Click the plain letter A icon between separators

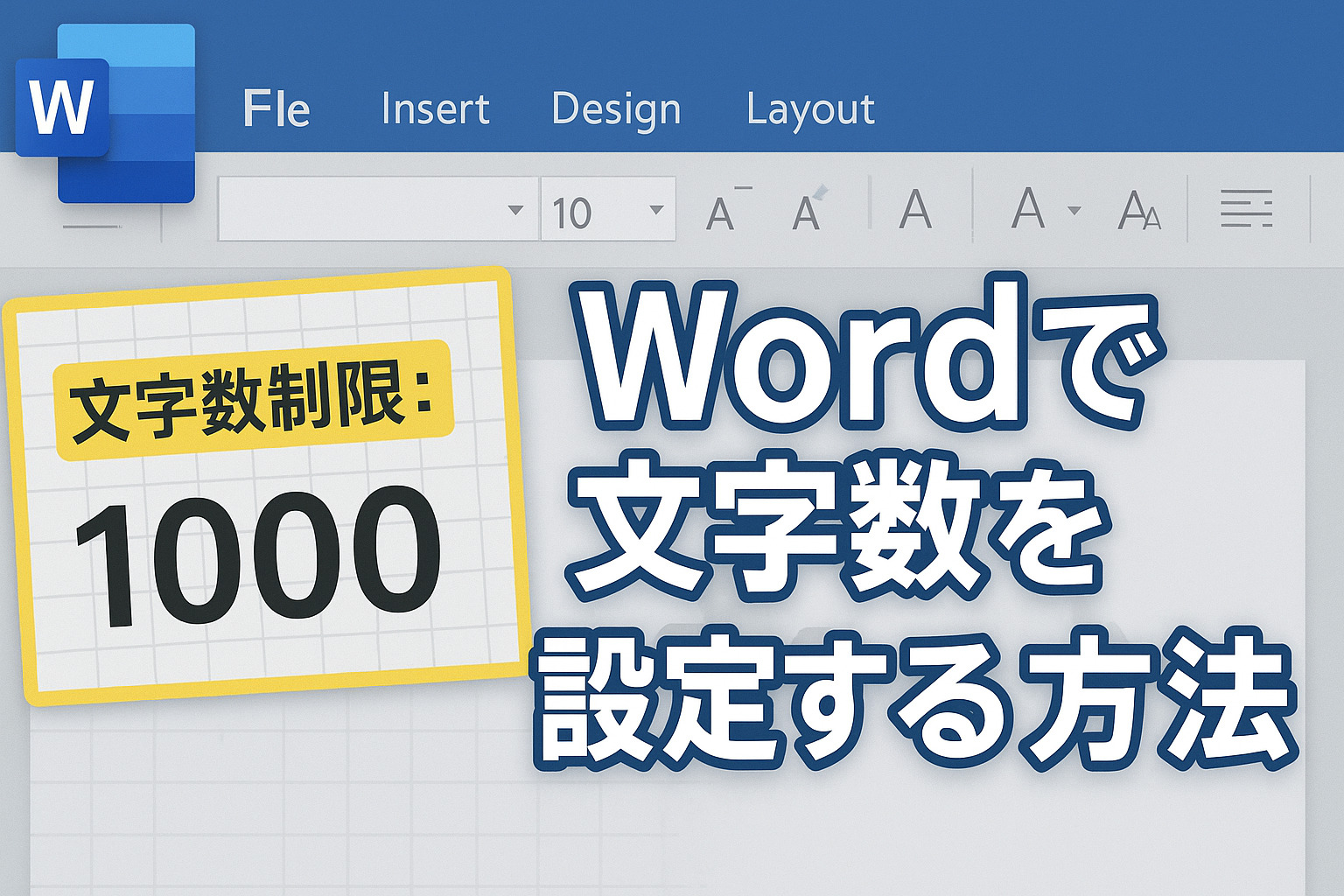click(915, 210)
